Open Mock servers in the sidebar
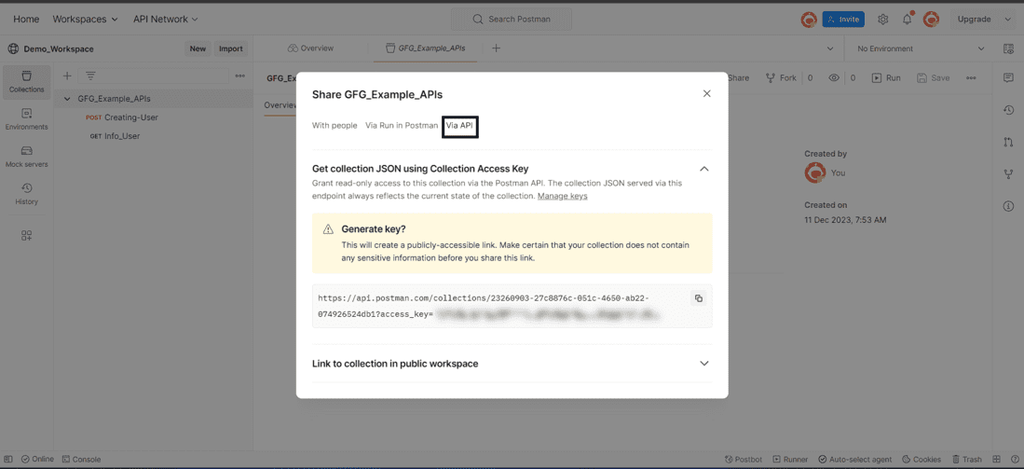 point(27,157)
